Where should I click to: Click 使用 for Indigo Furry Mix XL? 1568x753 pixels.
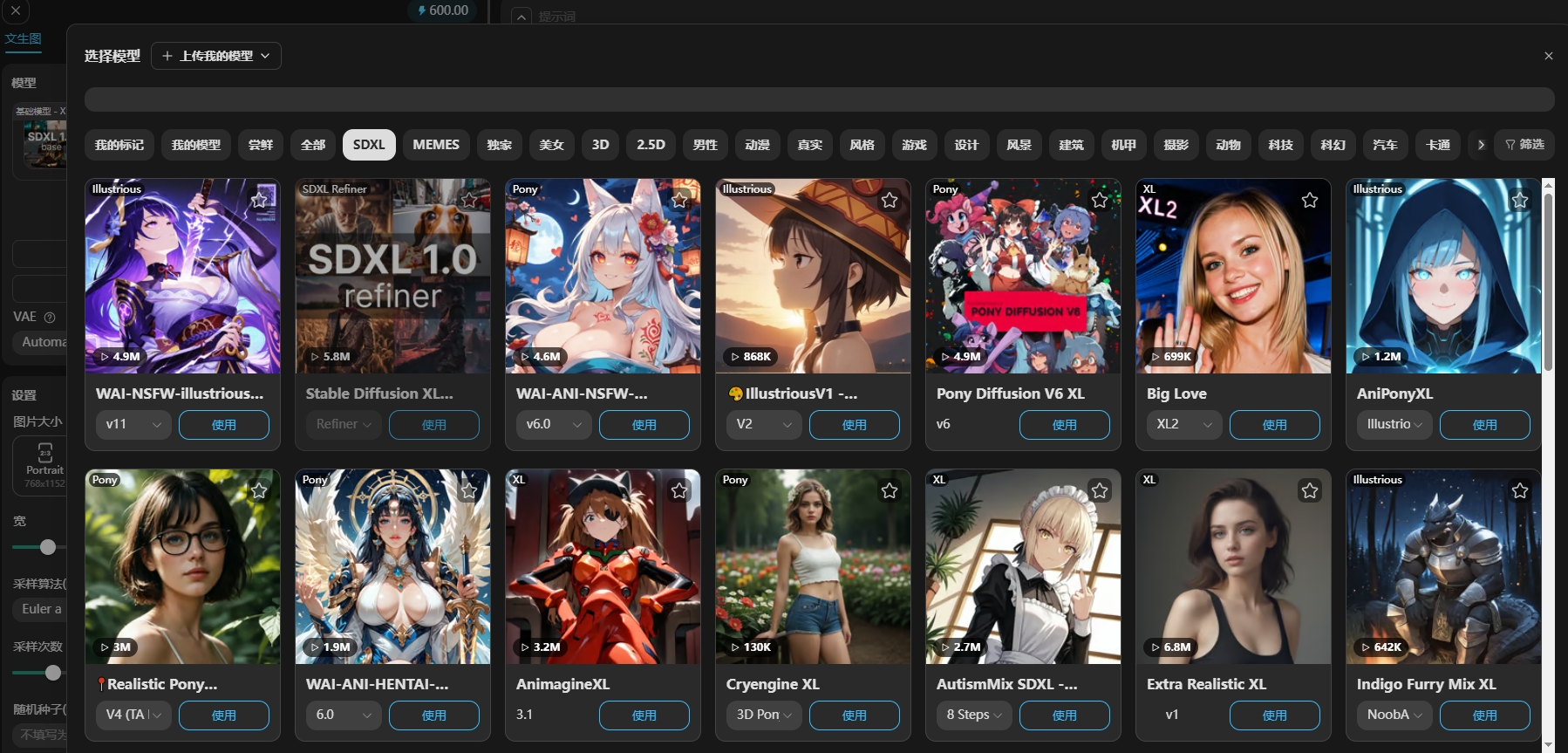pos(1485,715)
